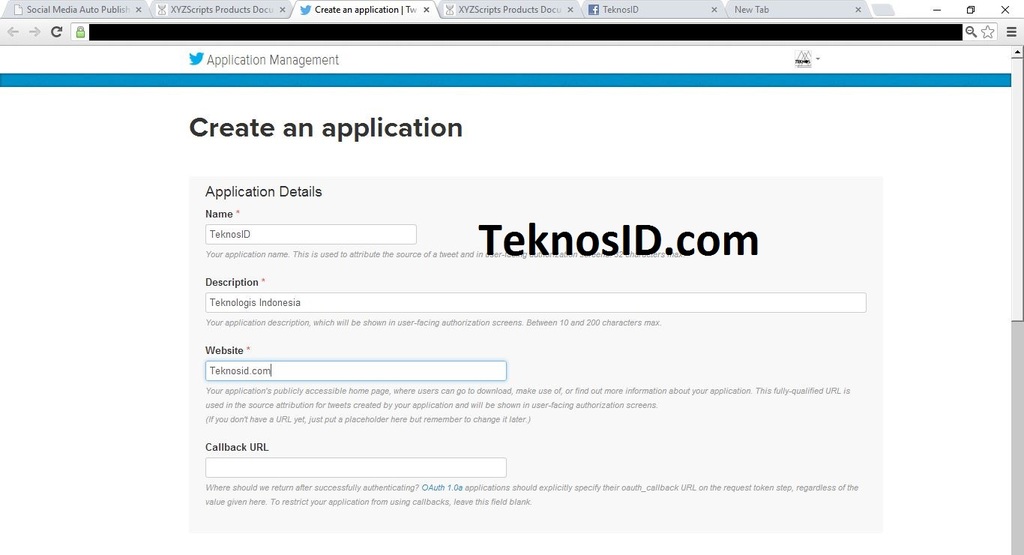Open the account avatar dropdown
The image size is (1024, 555).
point(807,59)
